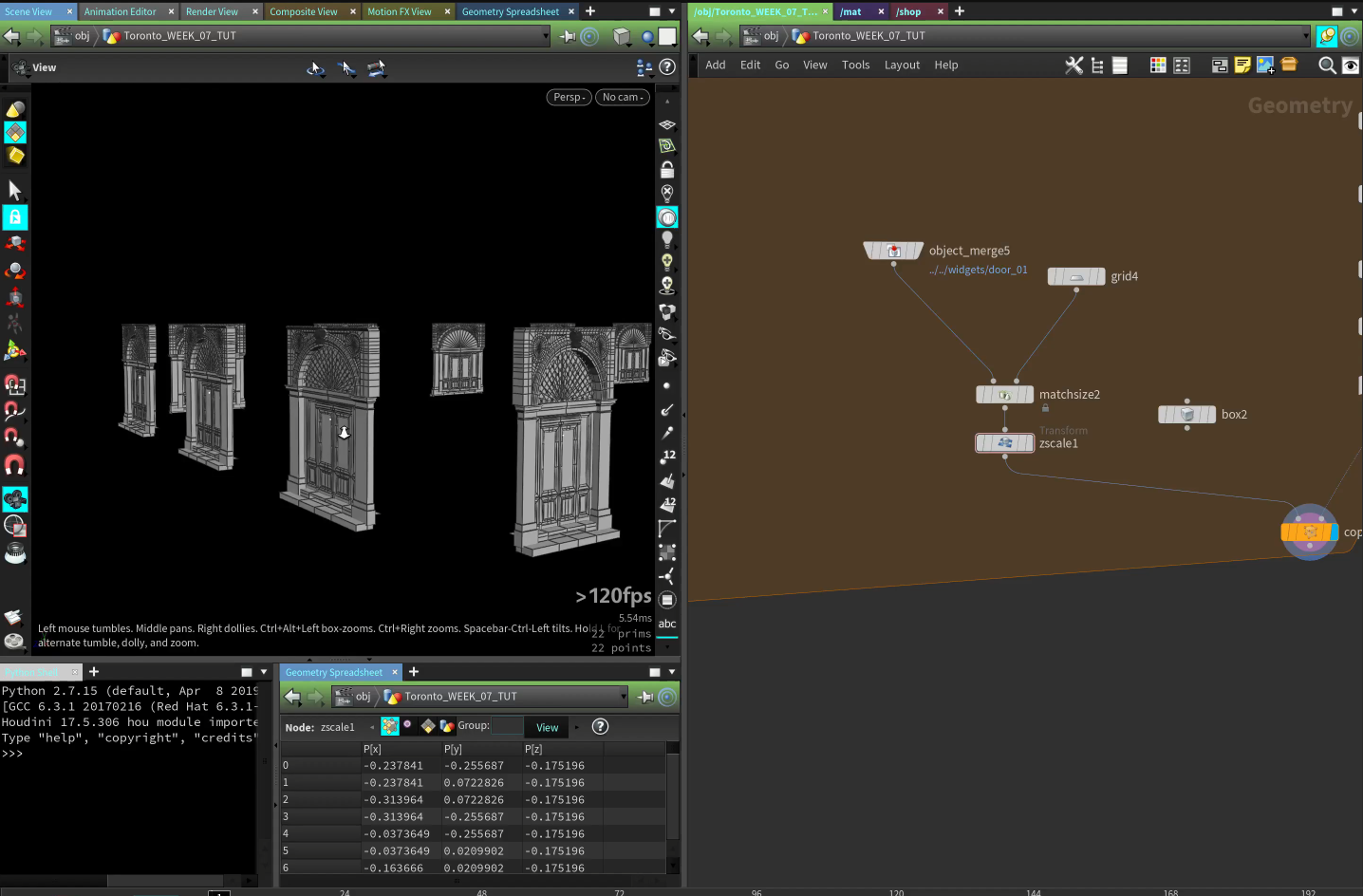Click the color palette icon in network editor
The image size is (1363, 896).
point(1158,65)
